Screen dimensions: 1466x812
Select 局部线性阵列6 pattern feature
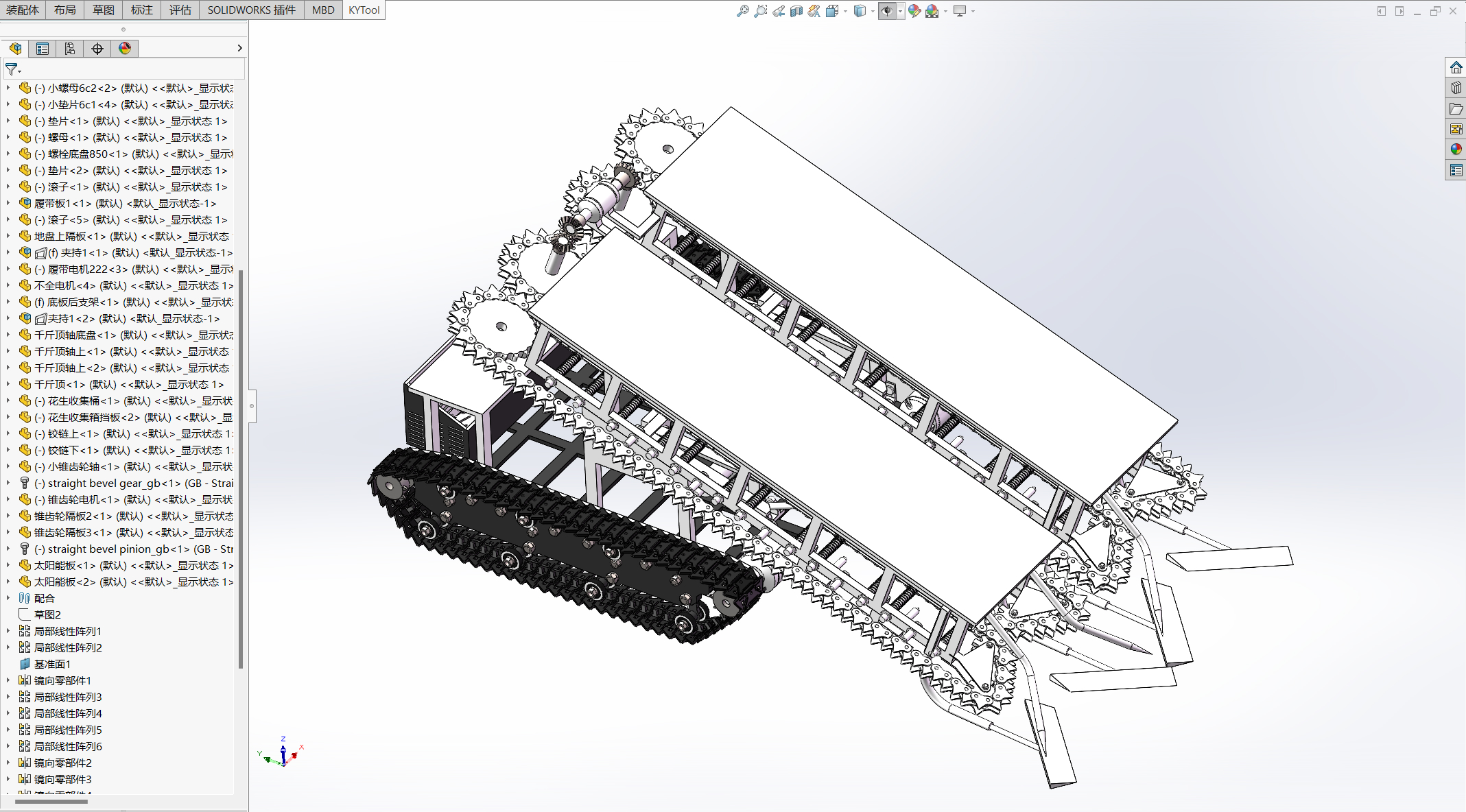pos(67,746)
